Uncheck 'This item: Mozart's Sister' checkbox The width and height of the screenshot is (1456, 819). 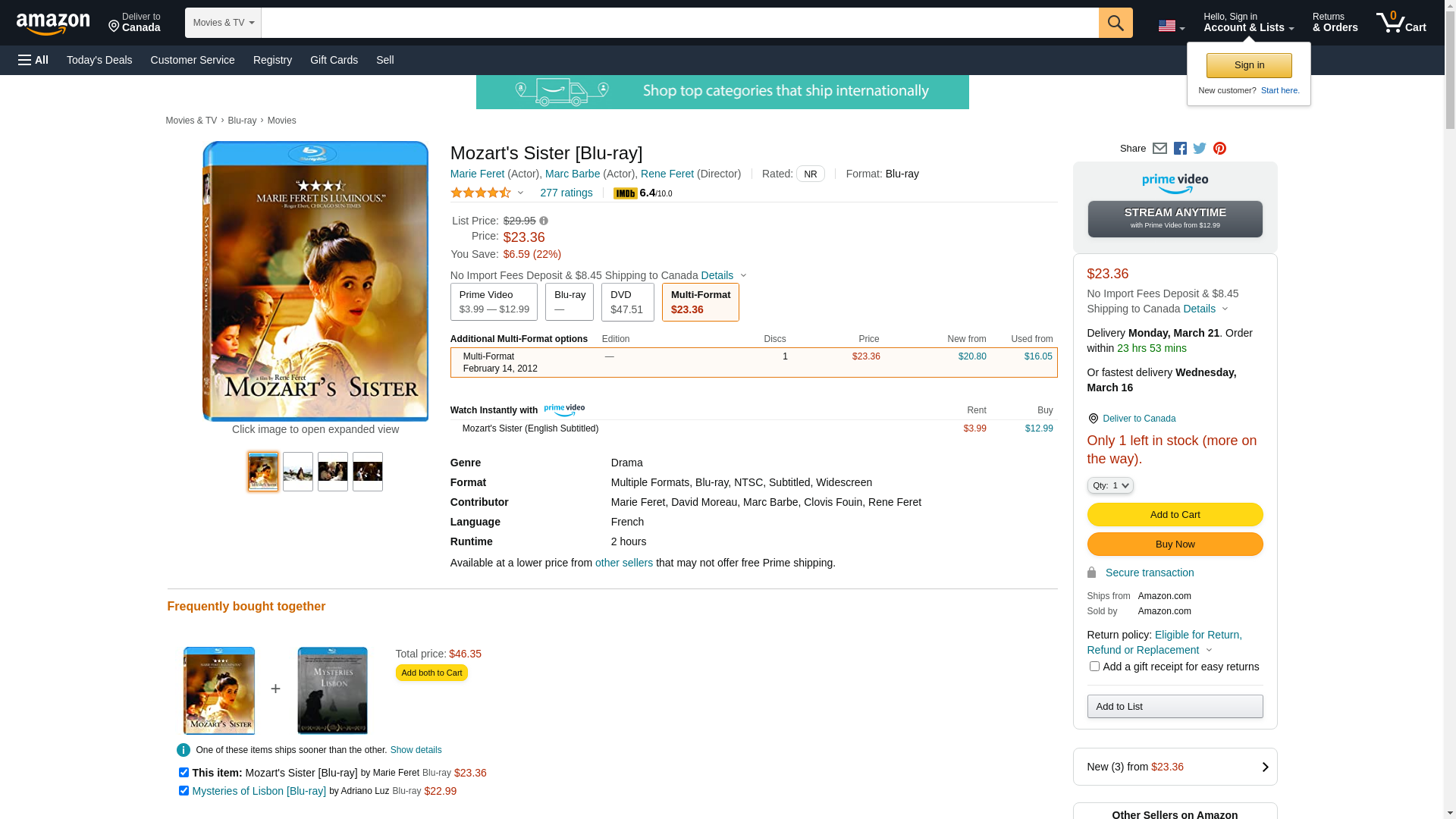[x=184, y=772]
